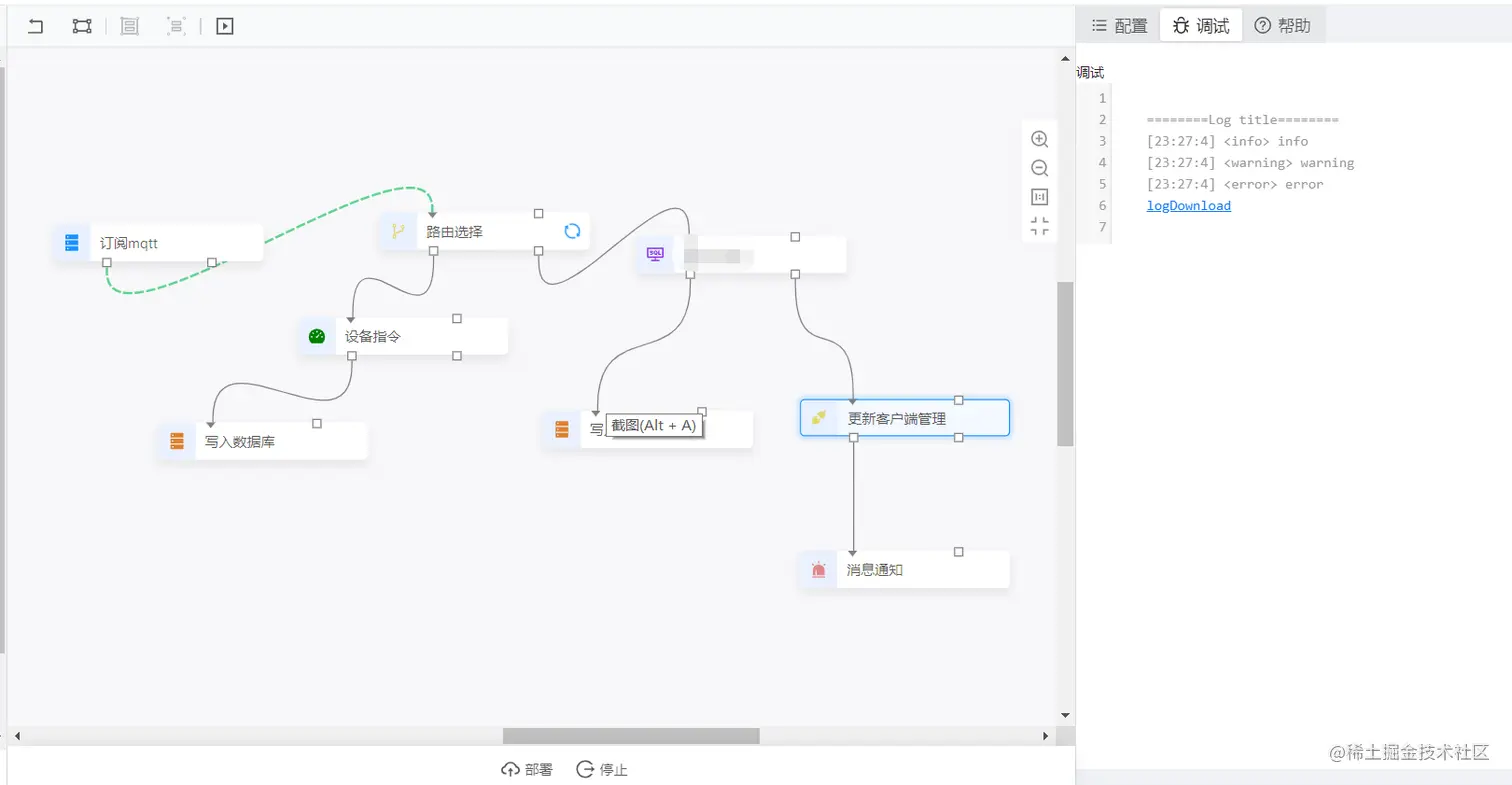
Task: Click the play/run toolbar icon
Action: click(225, 26)
